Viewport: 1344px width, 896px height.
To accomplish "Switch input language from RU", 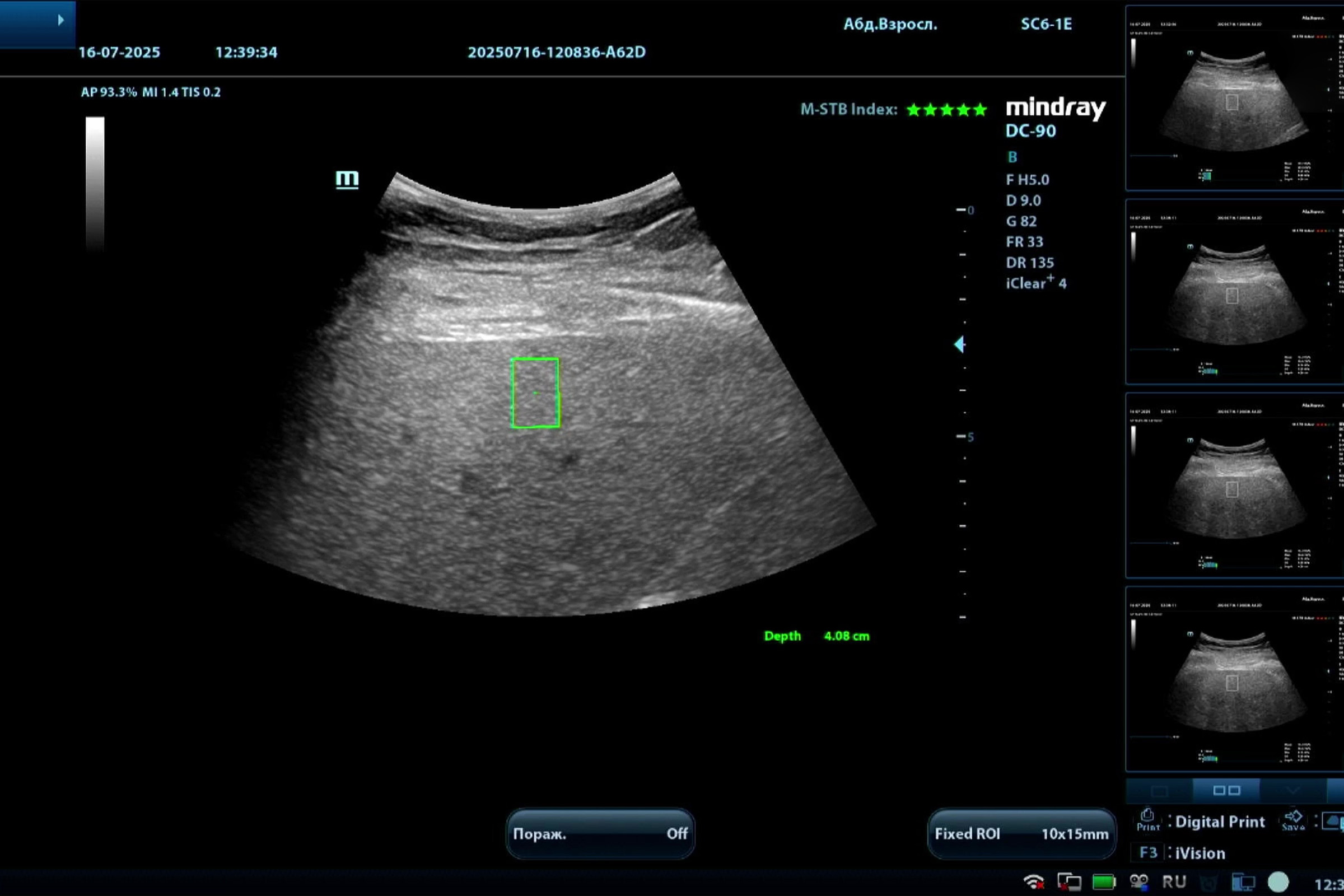I will click(1174, 881).
